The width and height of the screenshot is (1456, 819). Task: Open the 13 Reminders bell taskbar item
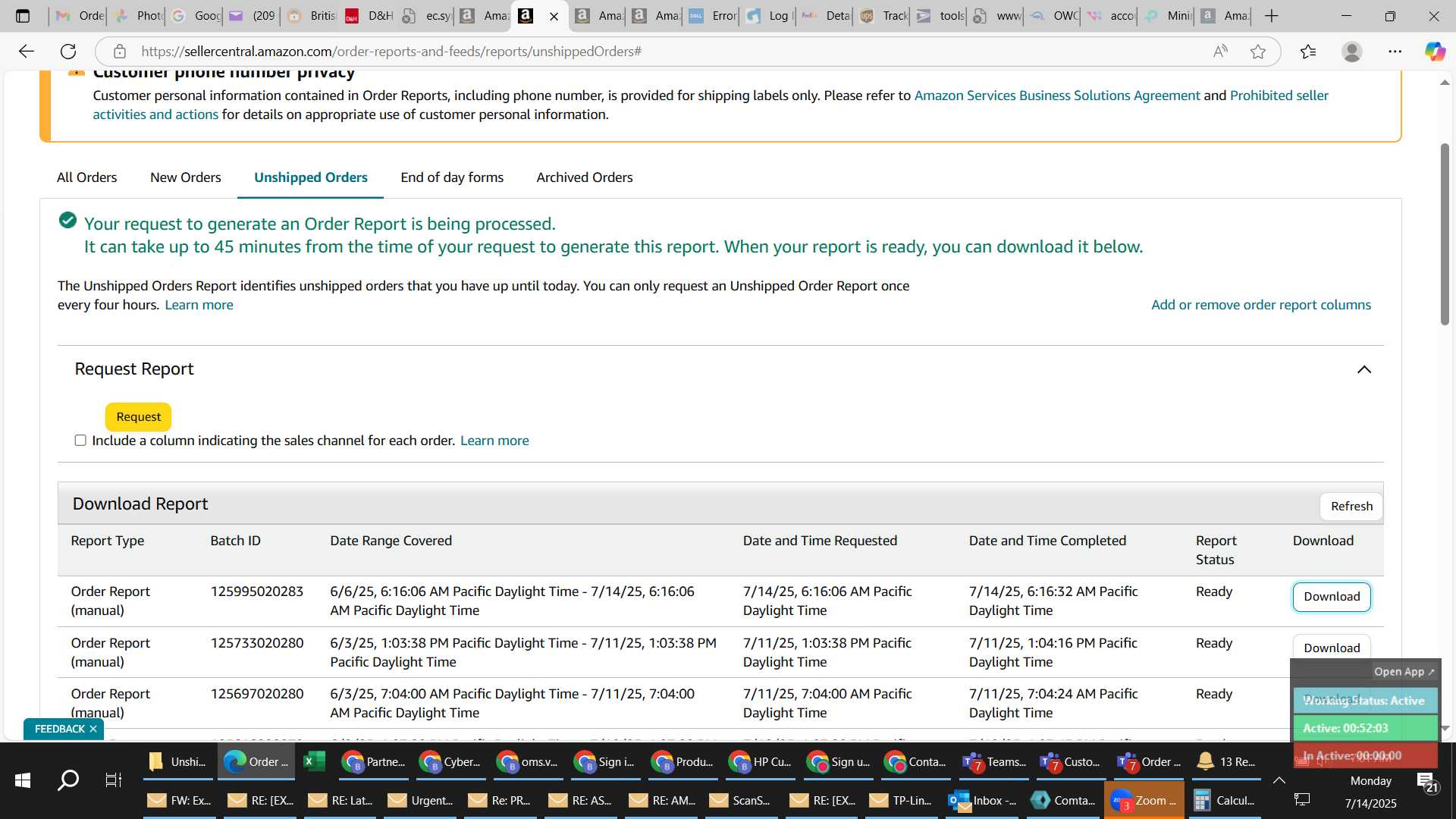point(1225,761)
